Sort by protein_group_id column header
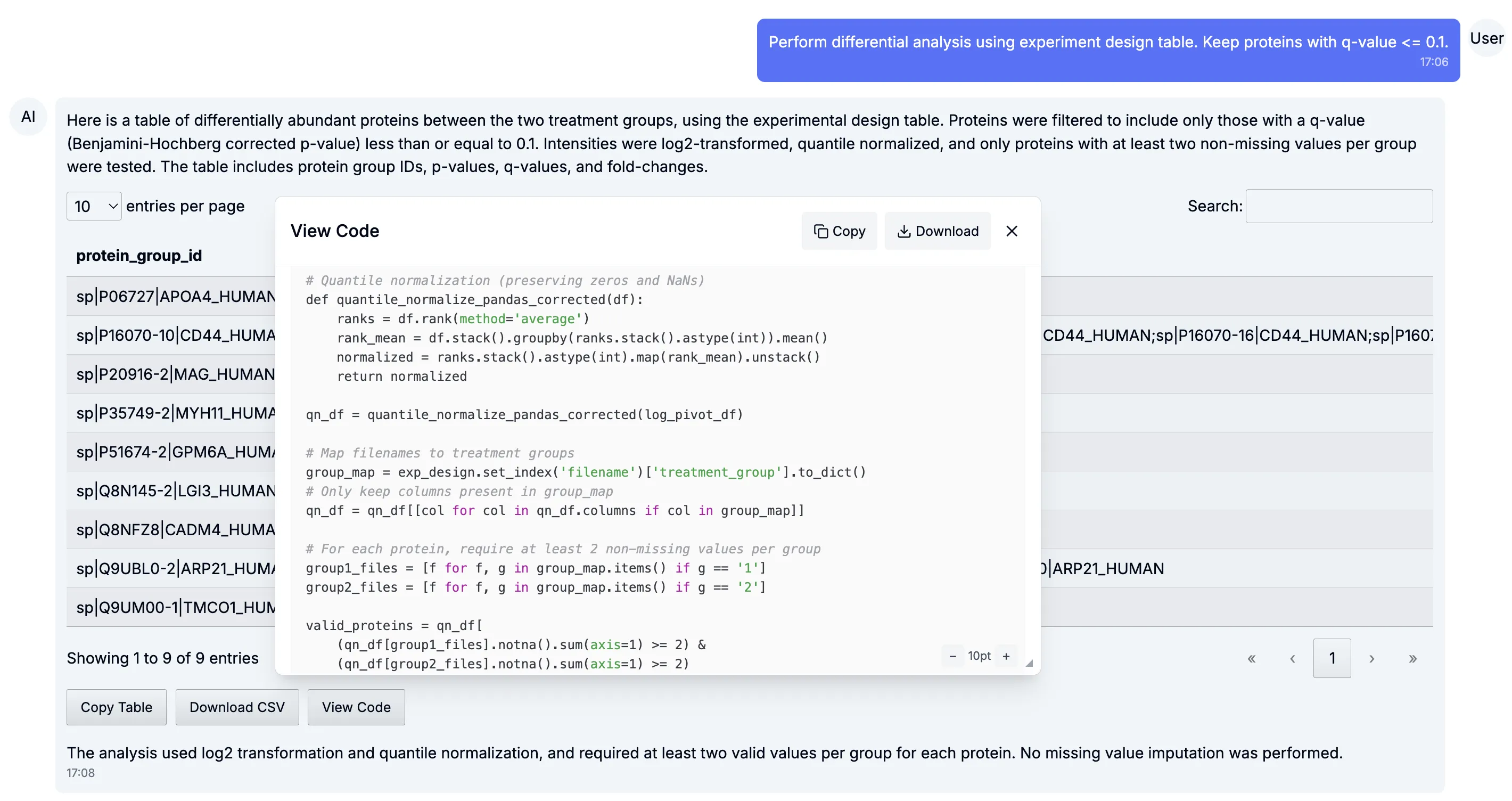 click(139, 256)
